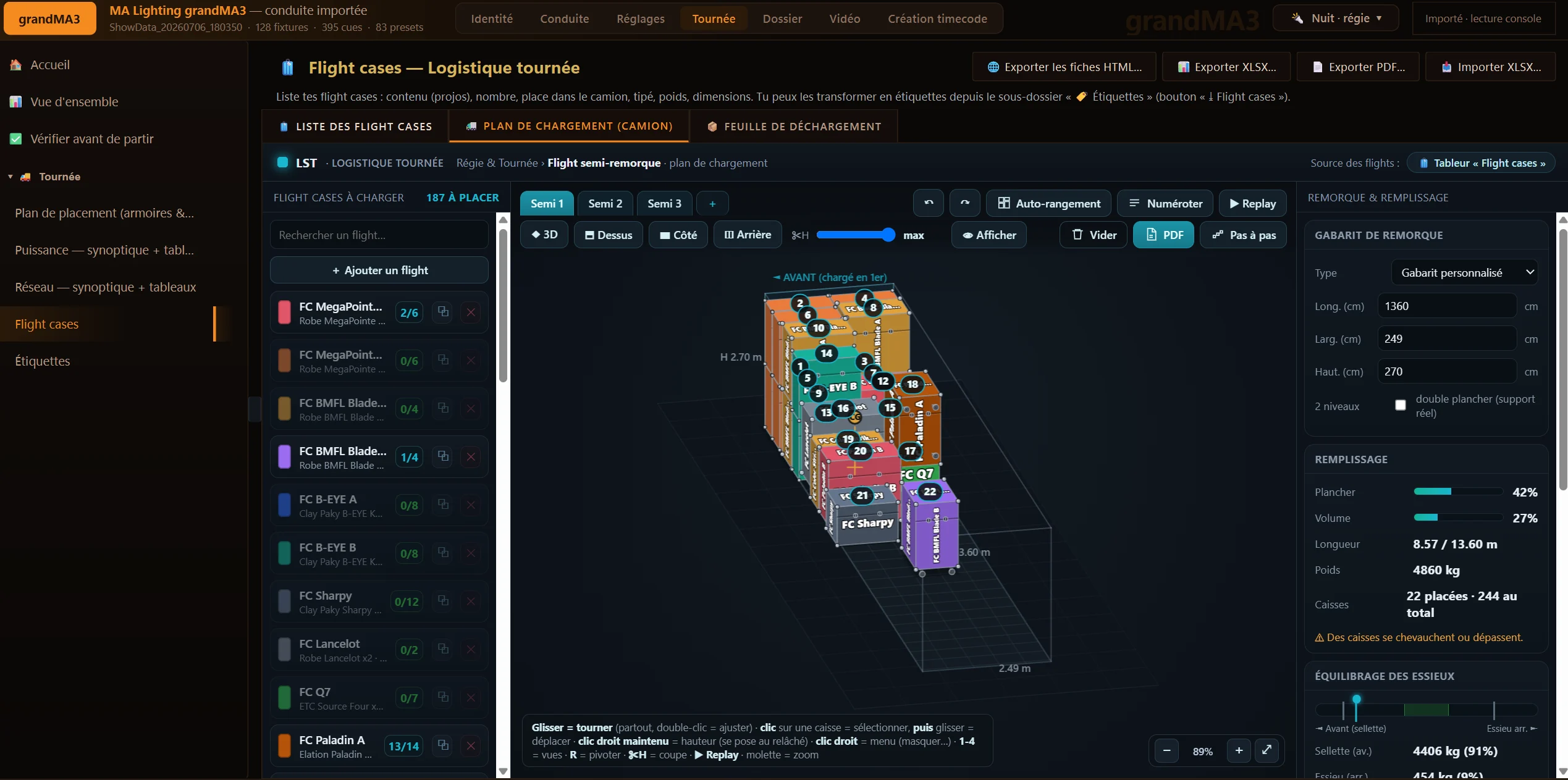Run Auto-rangement on the trailer
The height and width of the screenshot is (780, 1568).
1049,203
